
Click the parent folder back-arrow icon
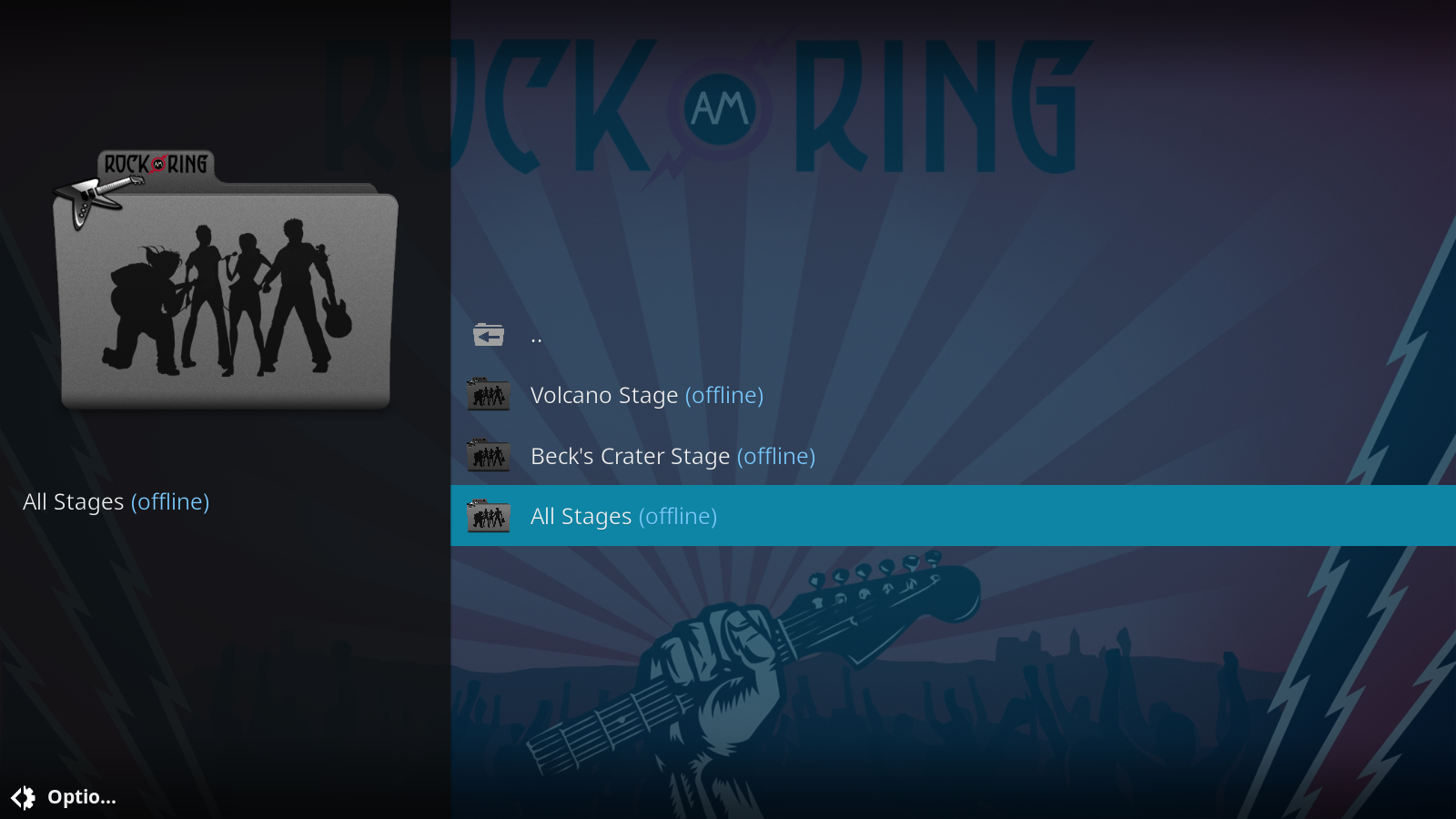click(489, 335)
